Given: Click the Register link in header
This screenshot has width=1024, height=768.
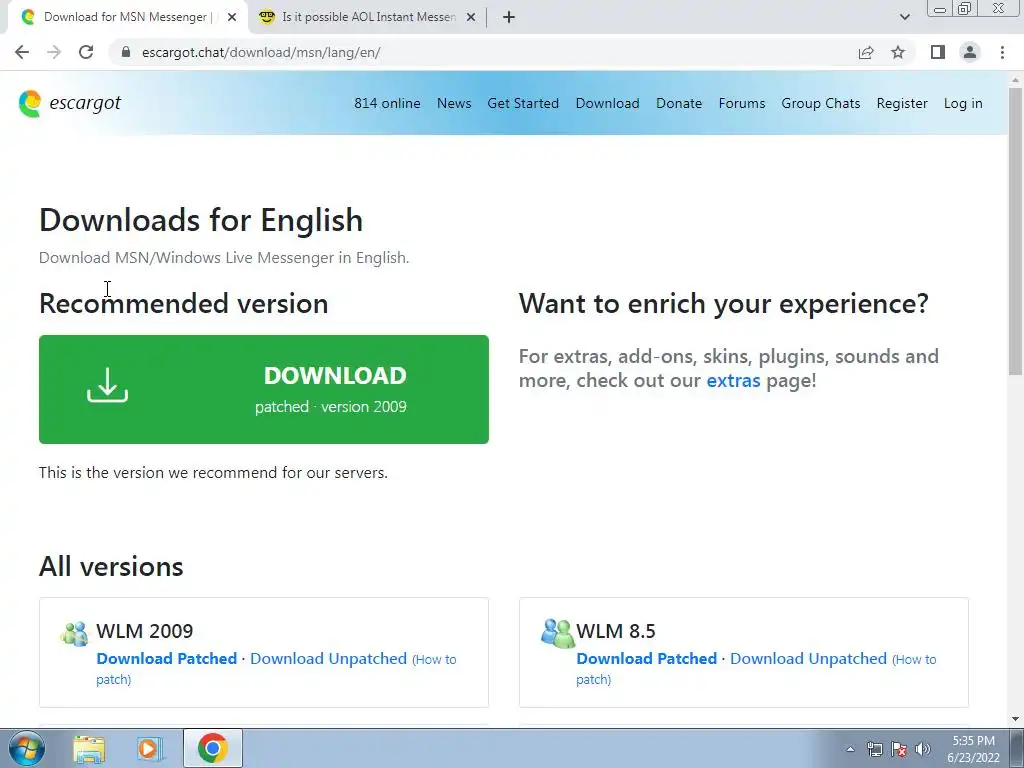Looking at the screenshot, I should pyautogui.click(x=902, y=103).
